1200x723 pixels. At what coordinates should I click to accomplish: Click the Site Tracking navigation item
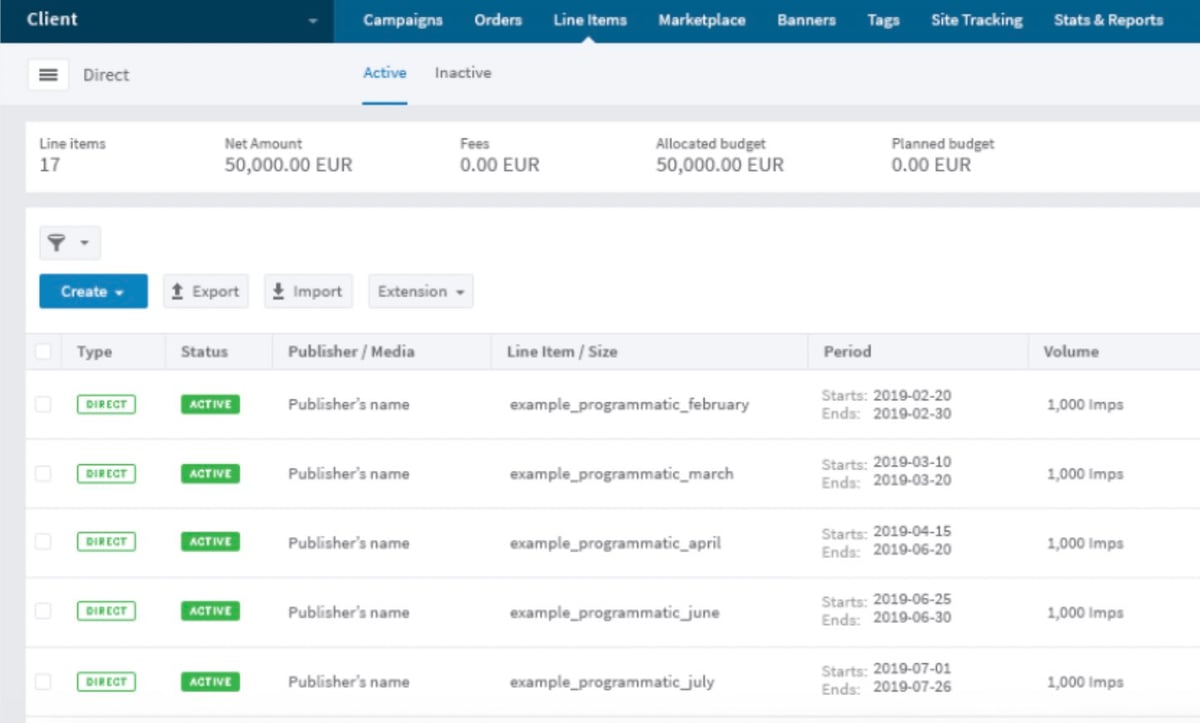(x=976, y=19)
